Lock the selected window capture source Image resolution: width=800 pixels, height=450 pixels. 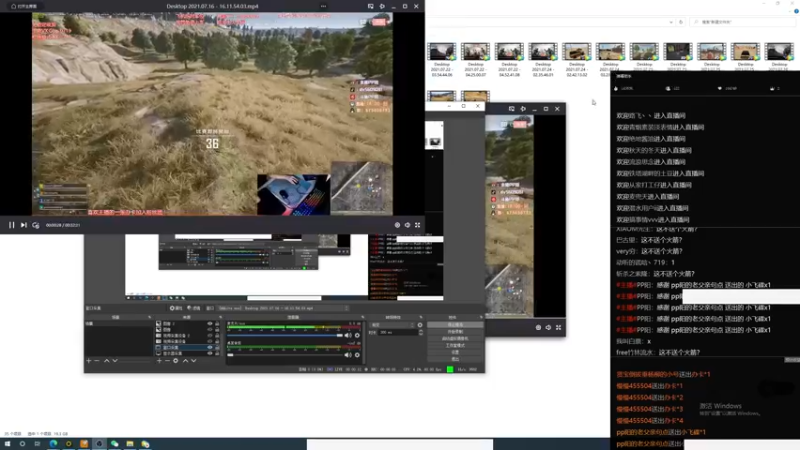(217, 347)
